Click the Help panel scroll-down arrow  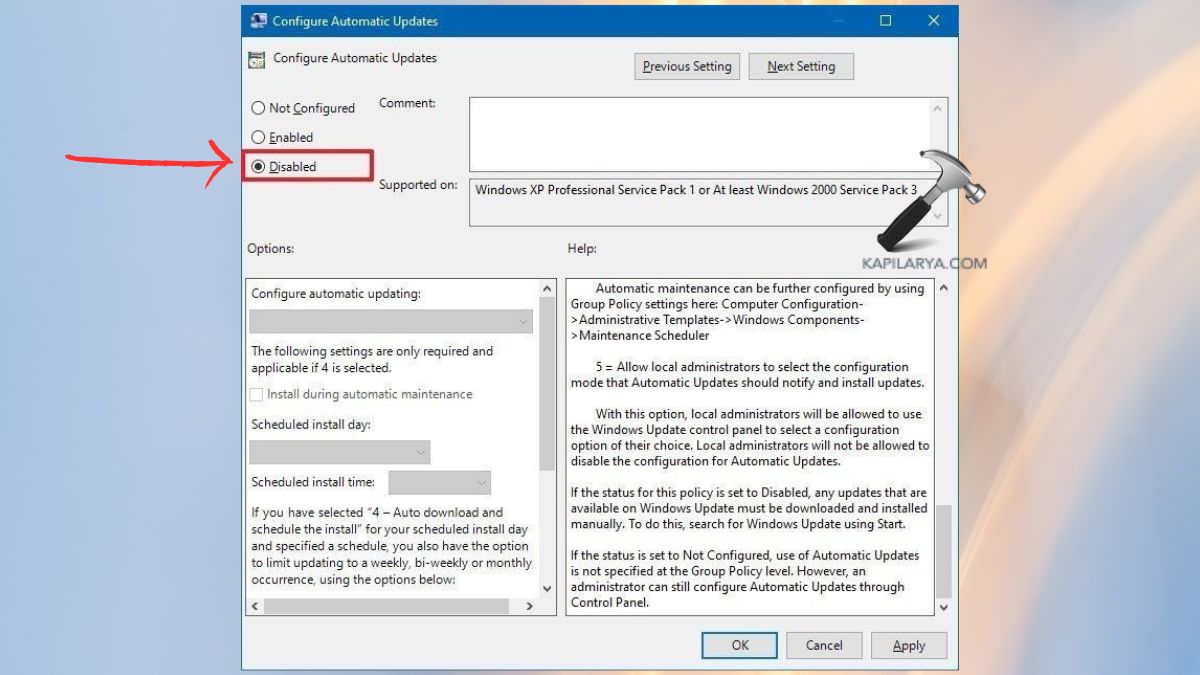click(941, 607)
